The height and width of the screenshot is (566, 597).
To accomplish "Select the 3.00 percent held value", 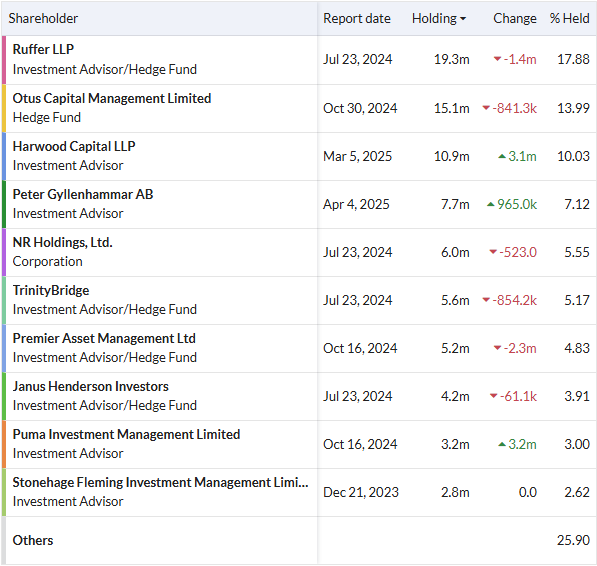I will pyautogui.click(x=577, y=444).
